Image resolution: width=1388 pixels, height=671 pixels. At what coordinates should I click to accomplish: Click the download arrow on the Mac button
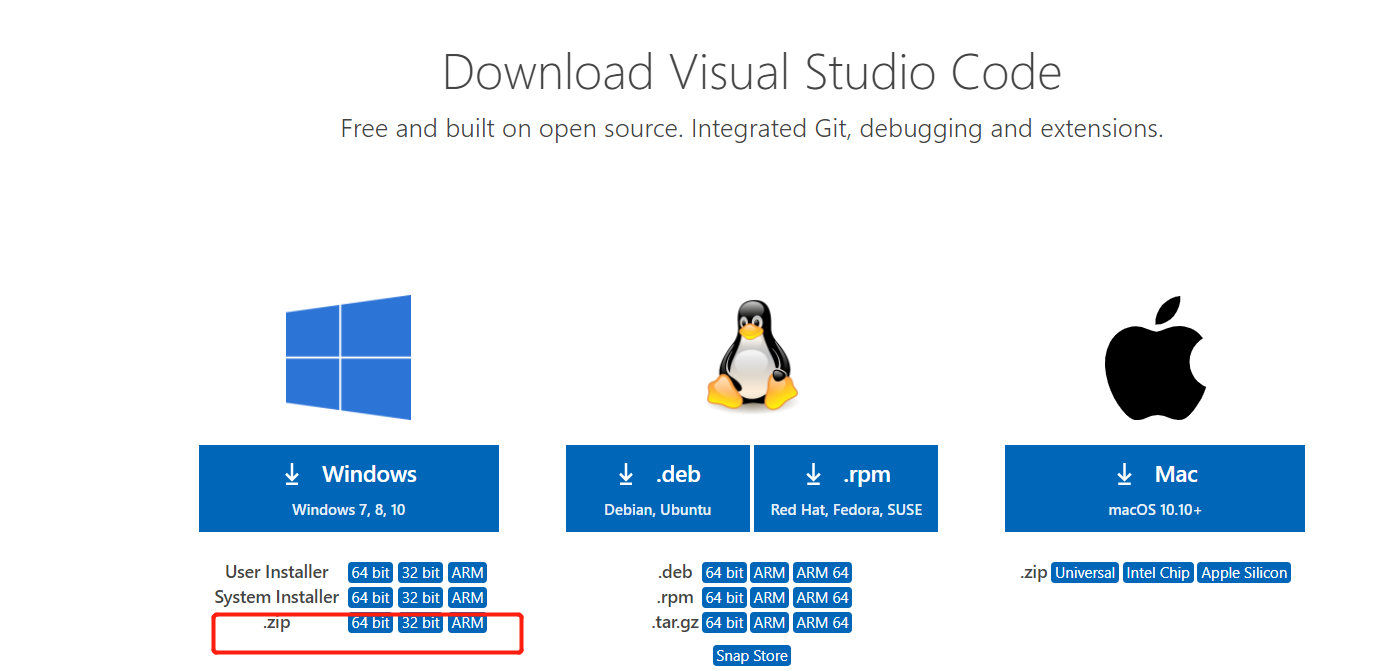1124,473
